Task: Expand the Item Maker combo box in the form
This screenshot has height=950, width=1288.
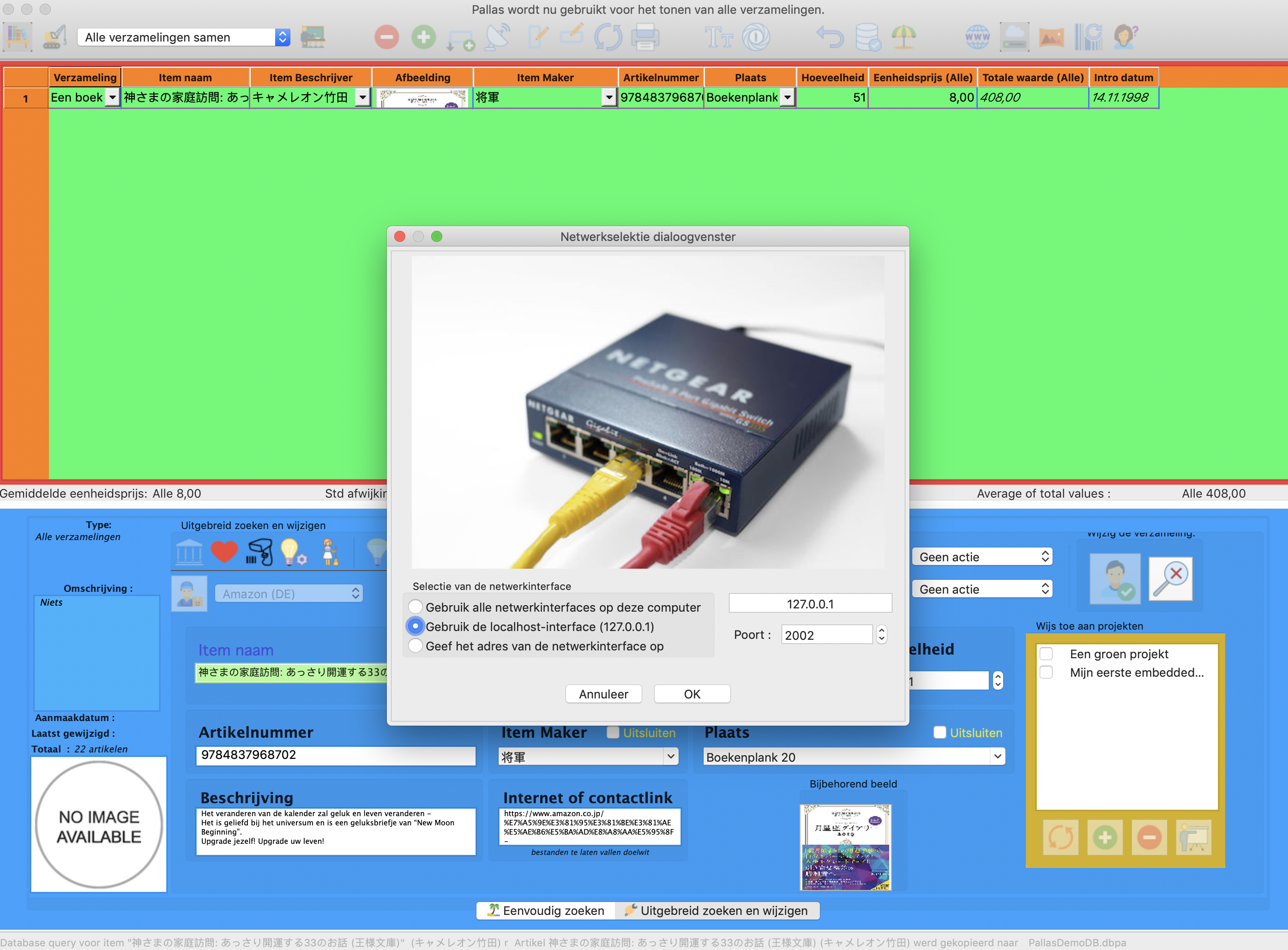Action: coord(670,757)
